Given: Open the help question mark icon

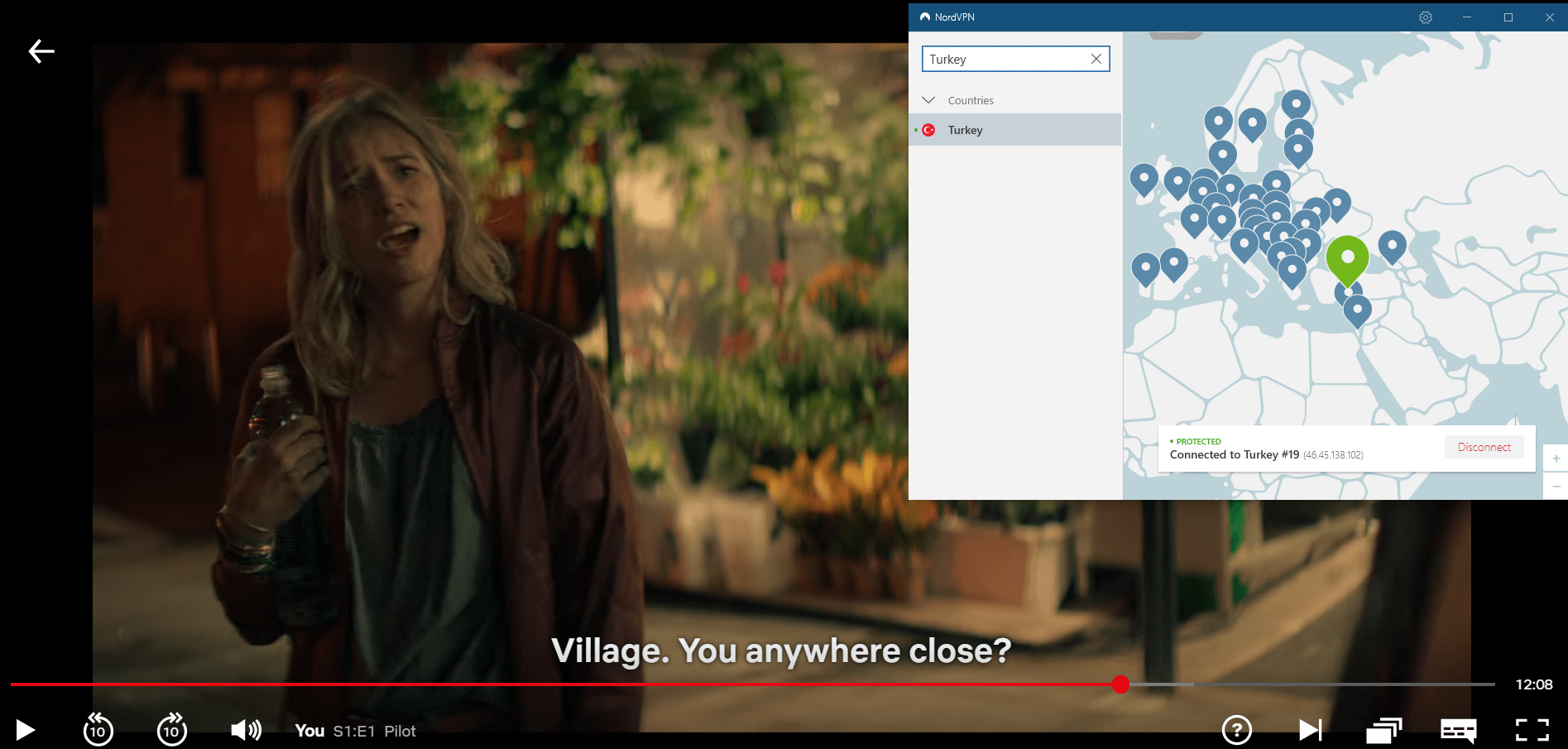Looking at the screenshot, I should click(1236, 730).
